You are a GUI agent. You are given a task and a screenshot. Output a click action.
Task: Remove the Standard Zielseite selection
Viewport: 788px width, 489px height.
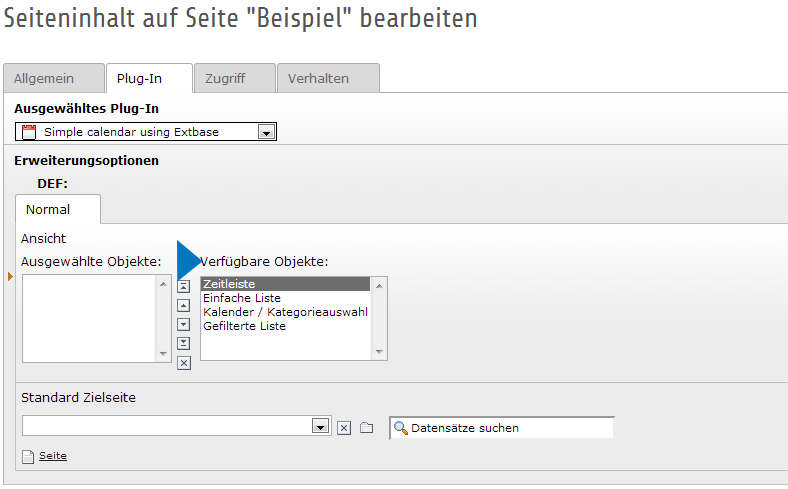344,428
